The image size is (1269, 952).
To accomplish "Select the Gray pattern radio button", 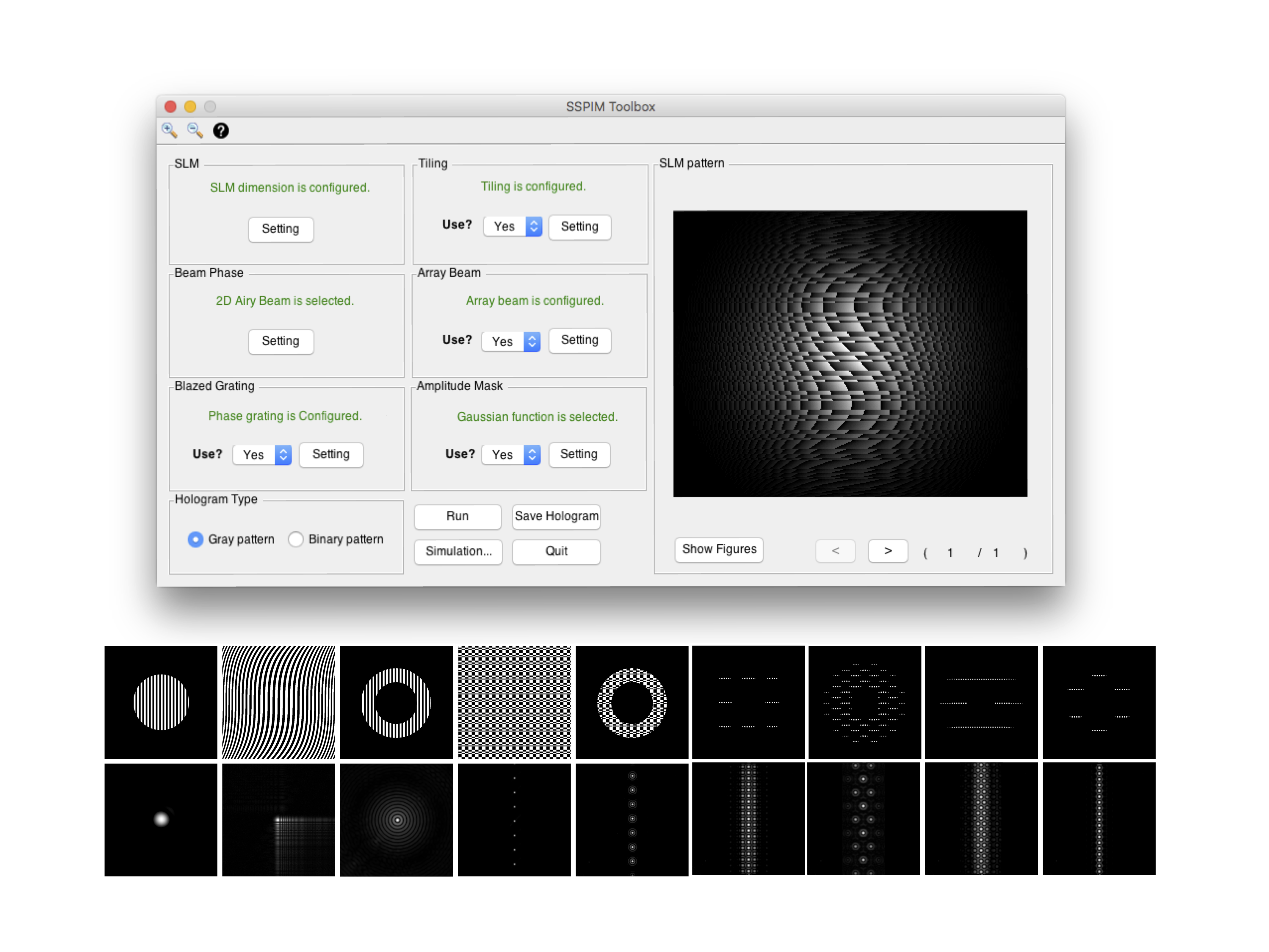I will pyautogui.click(x=195, y=539).
